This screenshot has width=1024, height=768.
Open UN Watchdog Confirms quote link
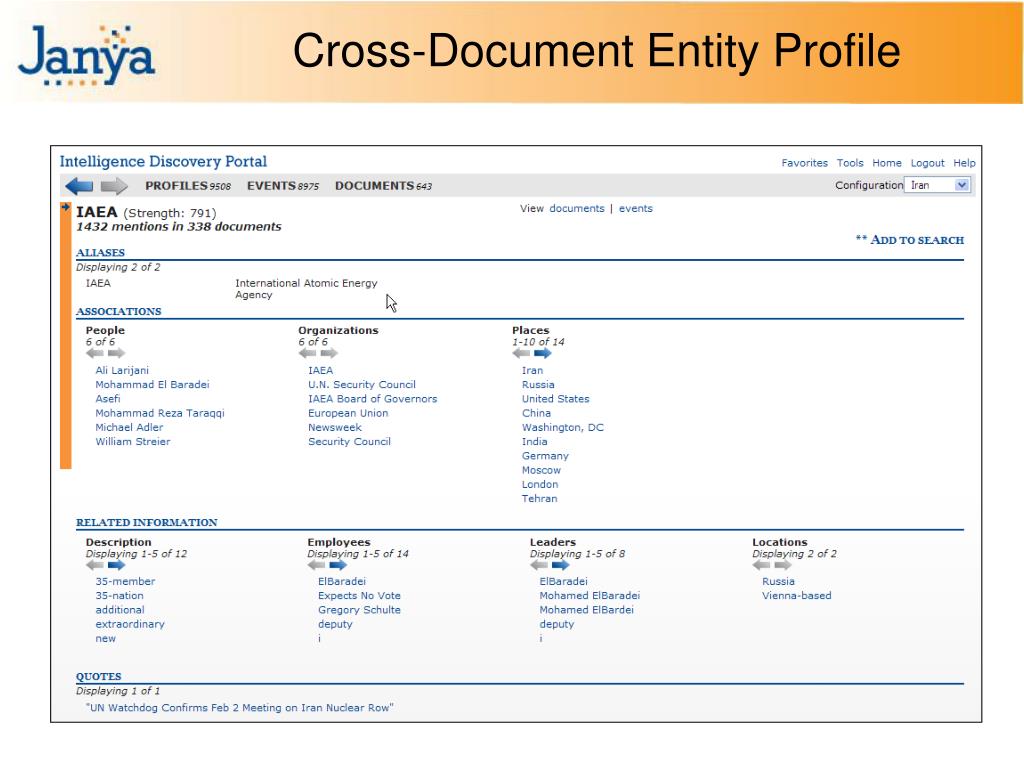[240, 708]
